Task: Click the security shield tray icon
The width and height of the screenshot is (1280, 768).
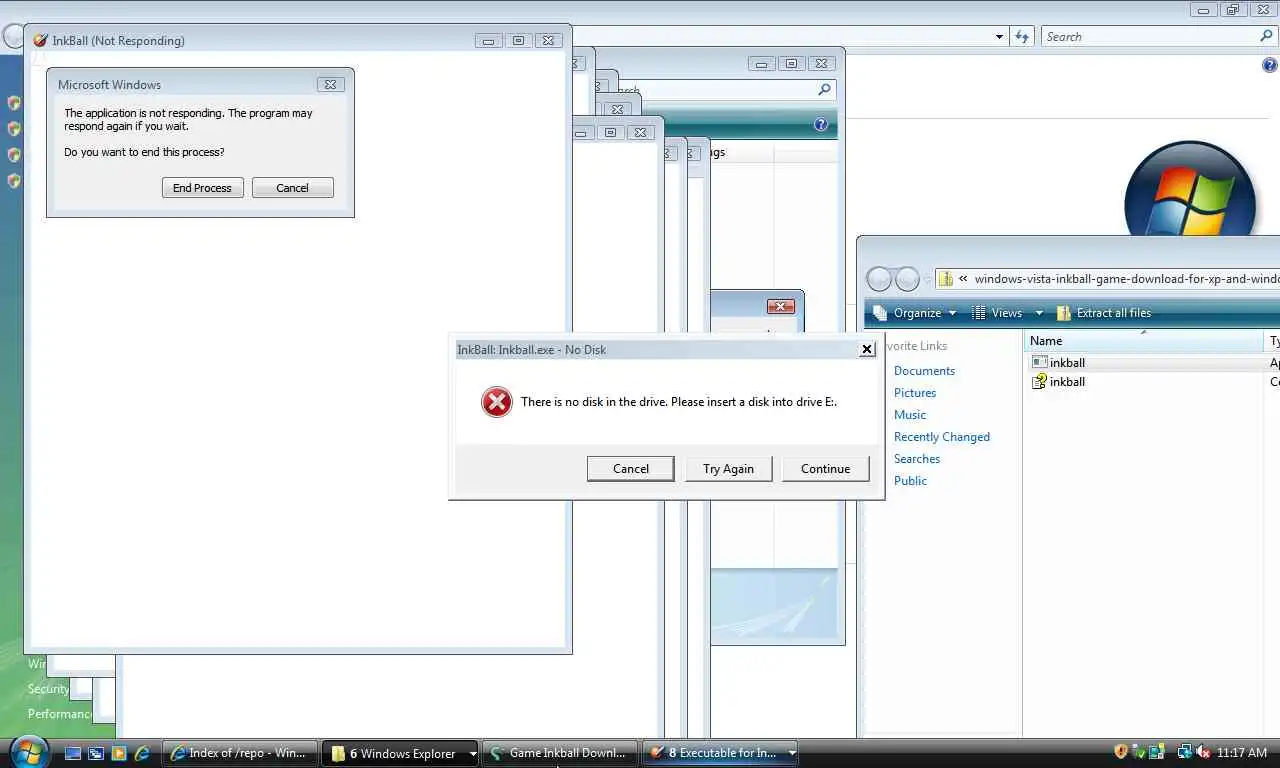Action: [x=1121, y=752]
